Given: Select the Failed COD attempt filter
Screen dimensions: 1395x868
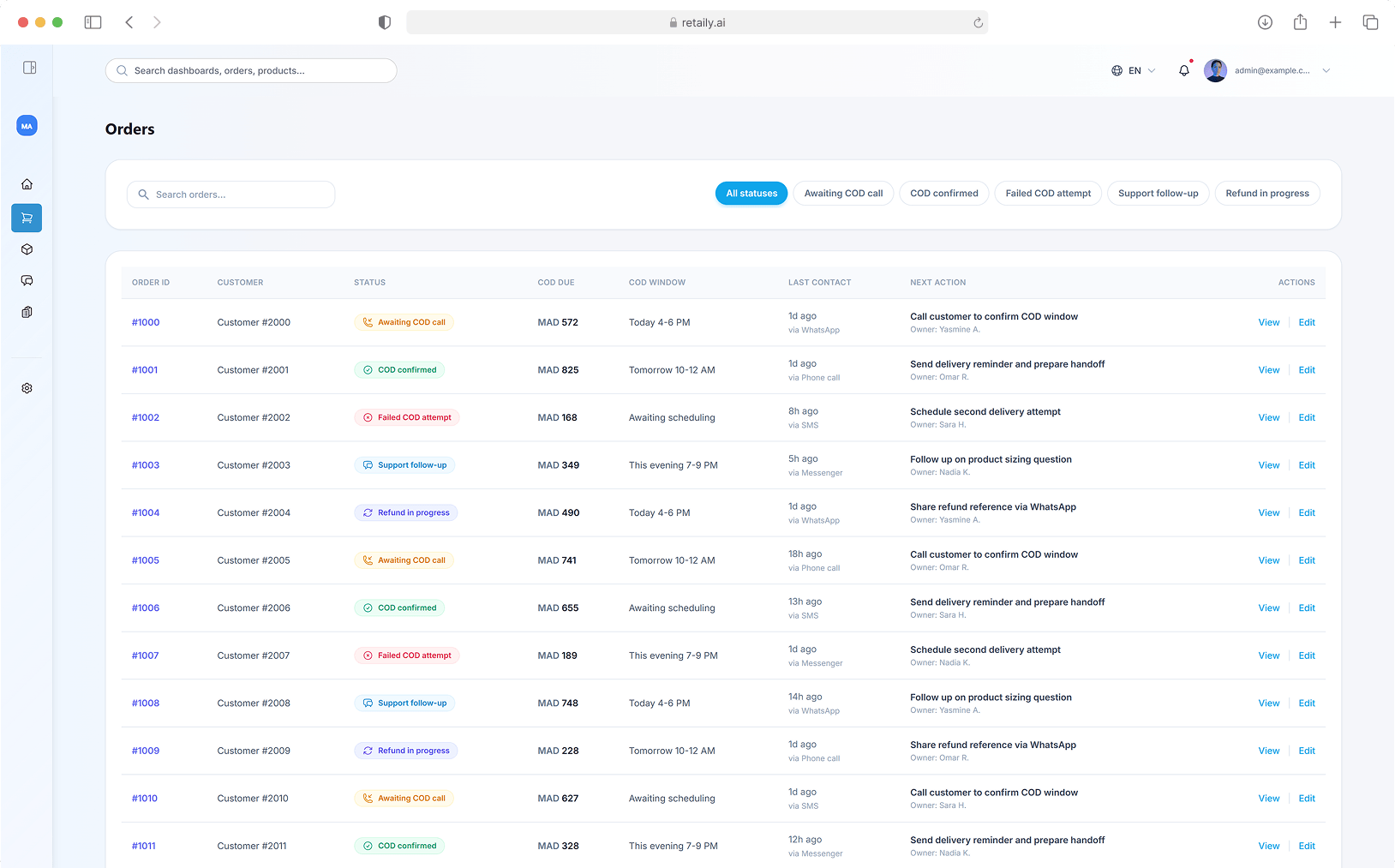Looking at the screenshot, I should [x=1047, y=194].
